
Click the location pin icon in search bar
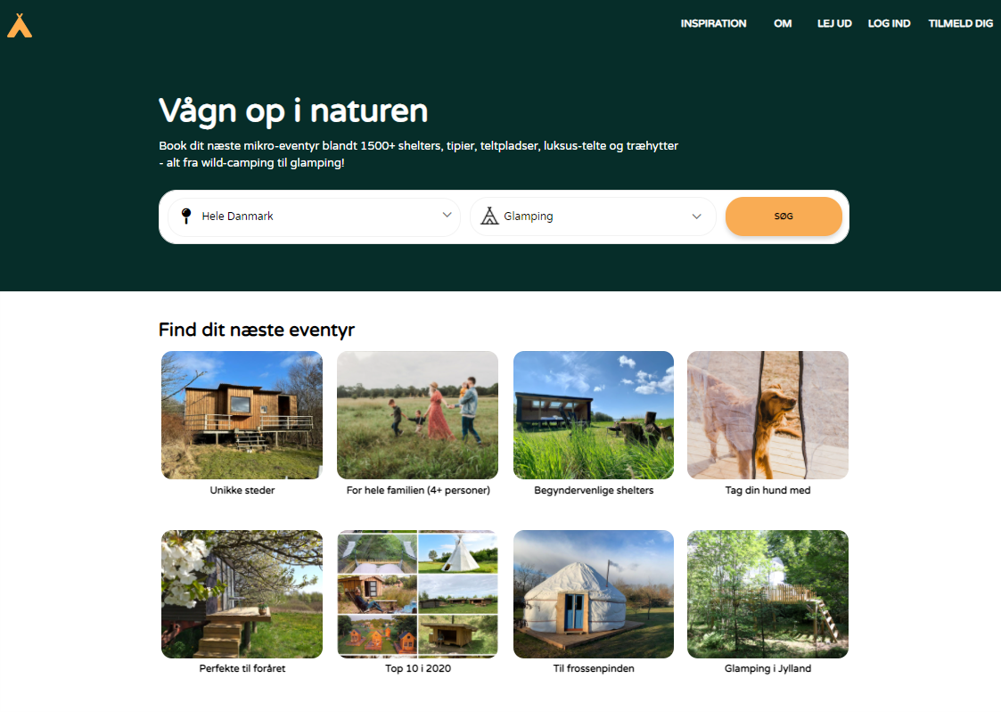186,216
